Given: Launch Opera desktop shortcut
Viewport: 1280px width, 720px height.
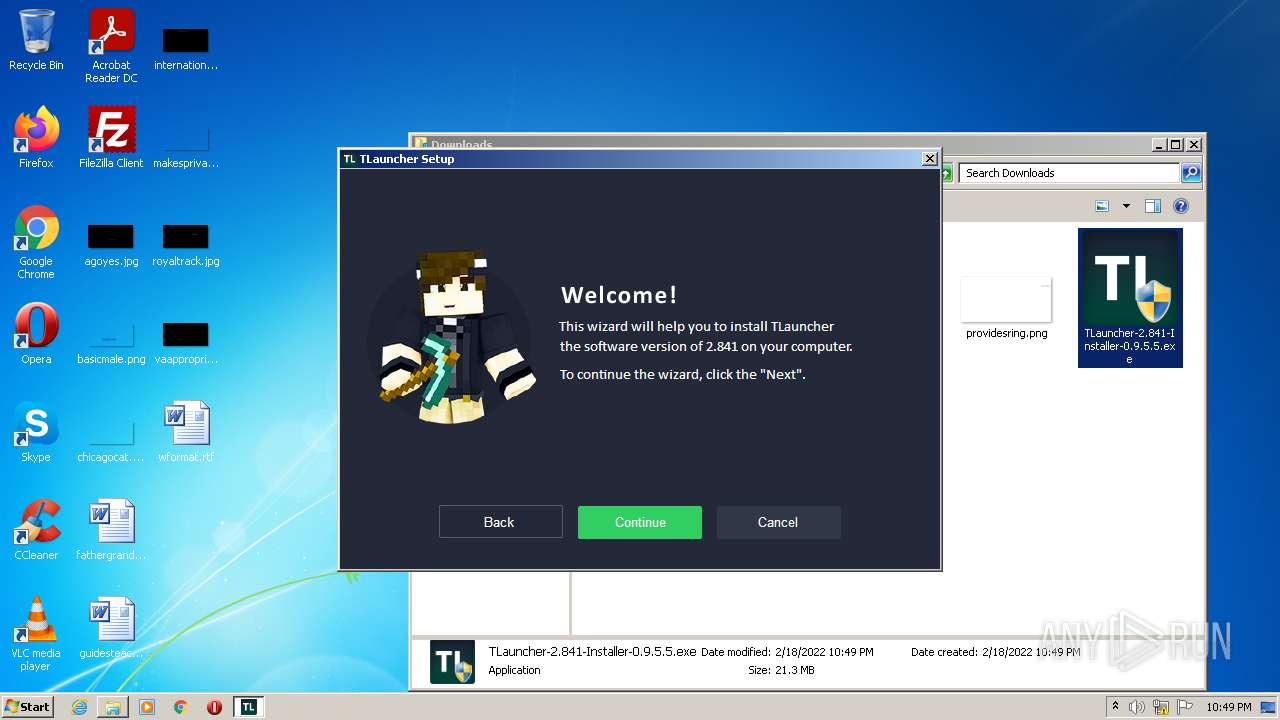Looking at the screenshot, I should (x=36, y=334).
